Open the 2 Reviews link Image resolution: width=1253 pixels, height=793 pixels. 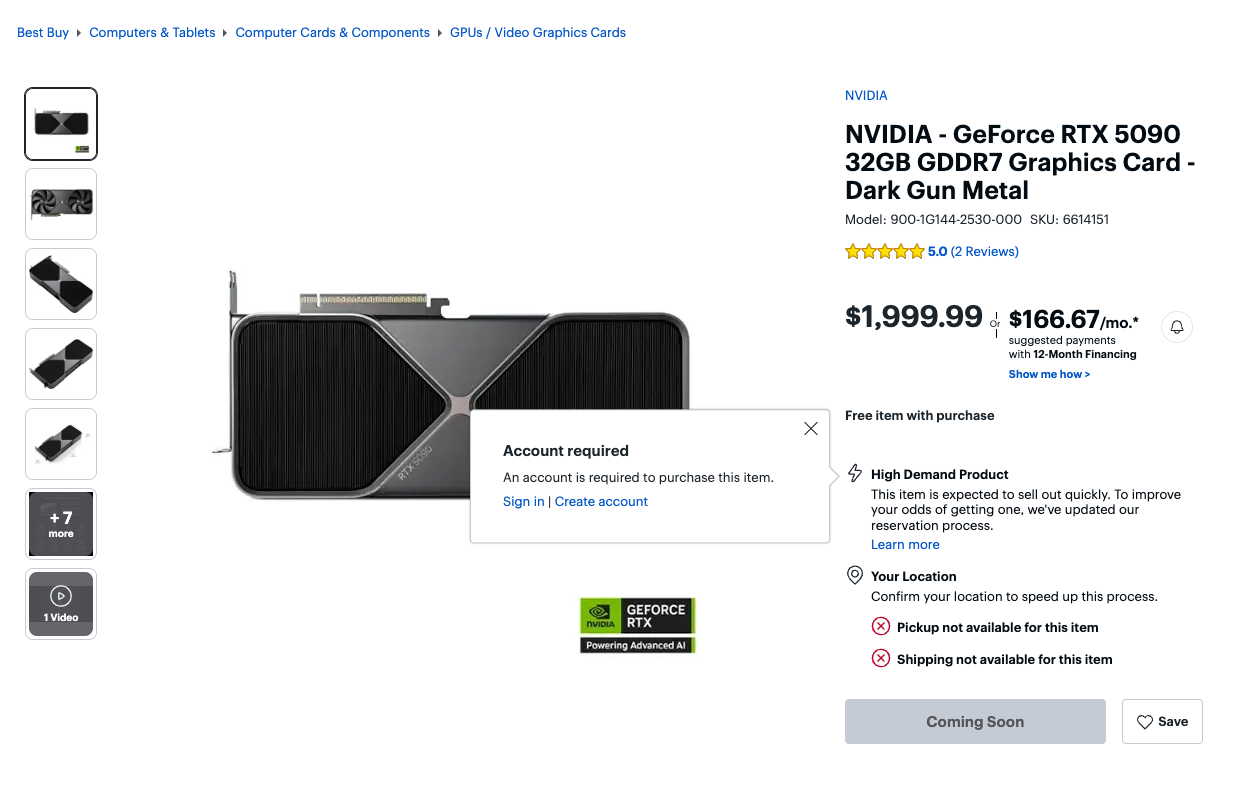point(984,252)
